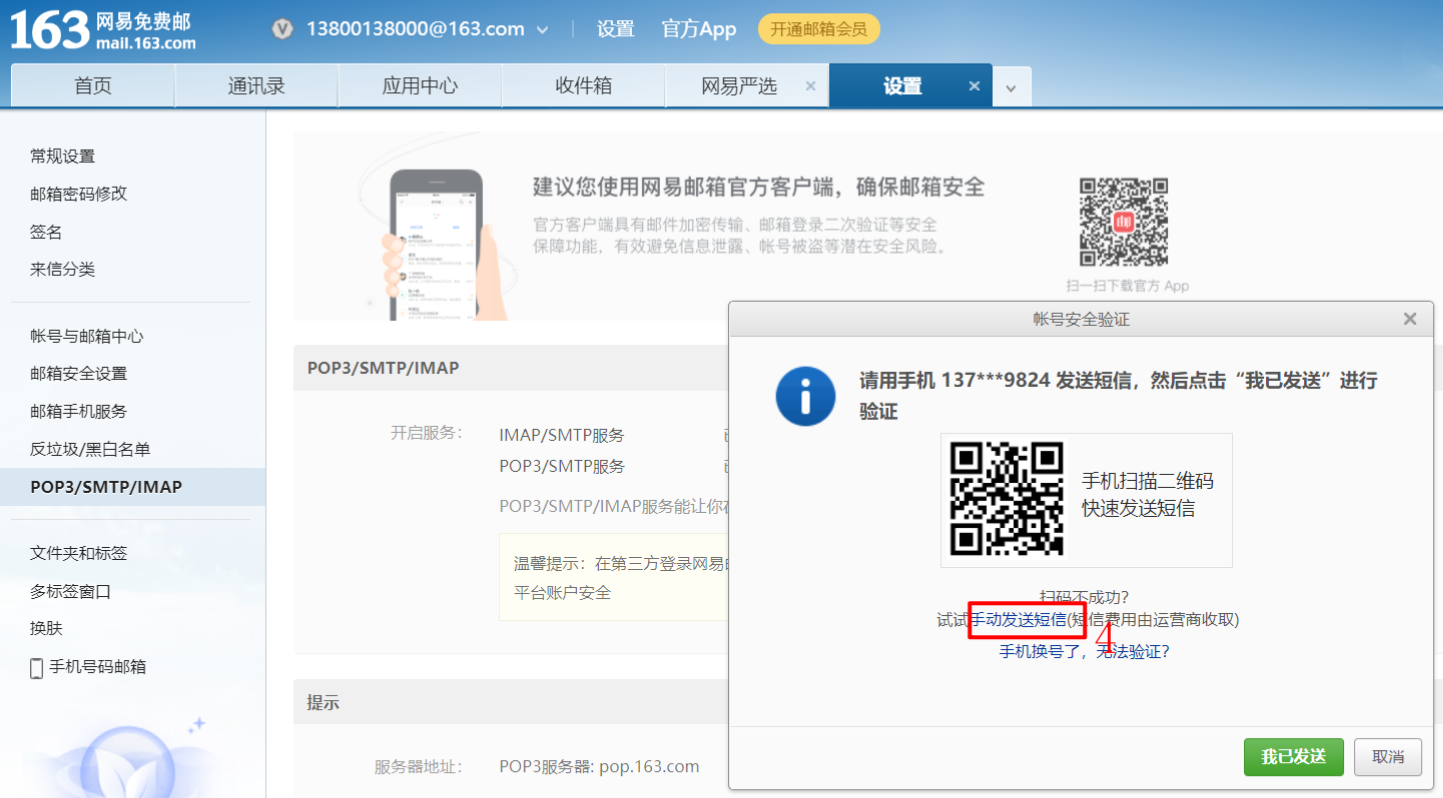
Task: Expand the account dropdown arrow next to 13800138000@163.com
Action: tap(542, 30)
